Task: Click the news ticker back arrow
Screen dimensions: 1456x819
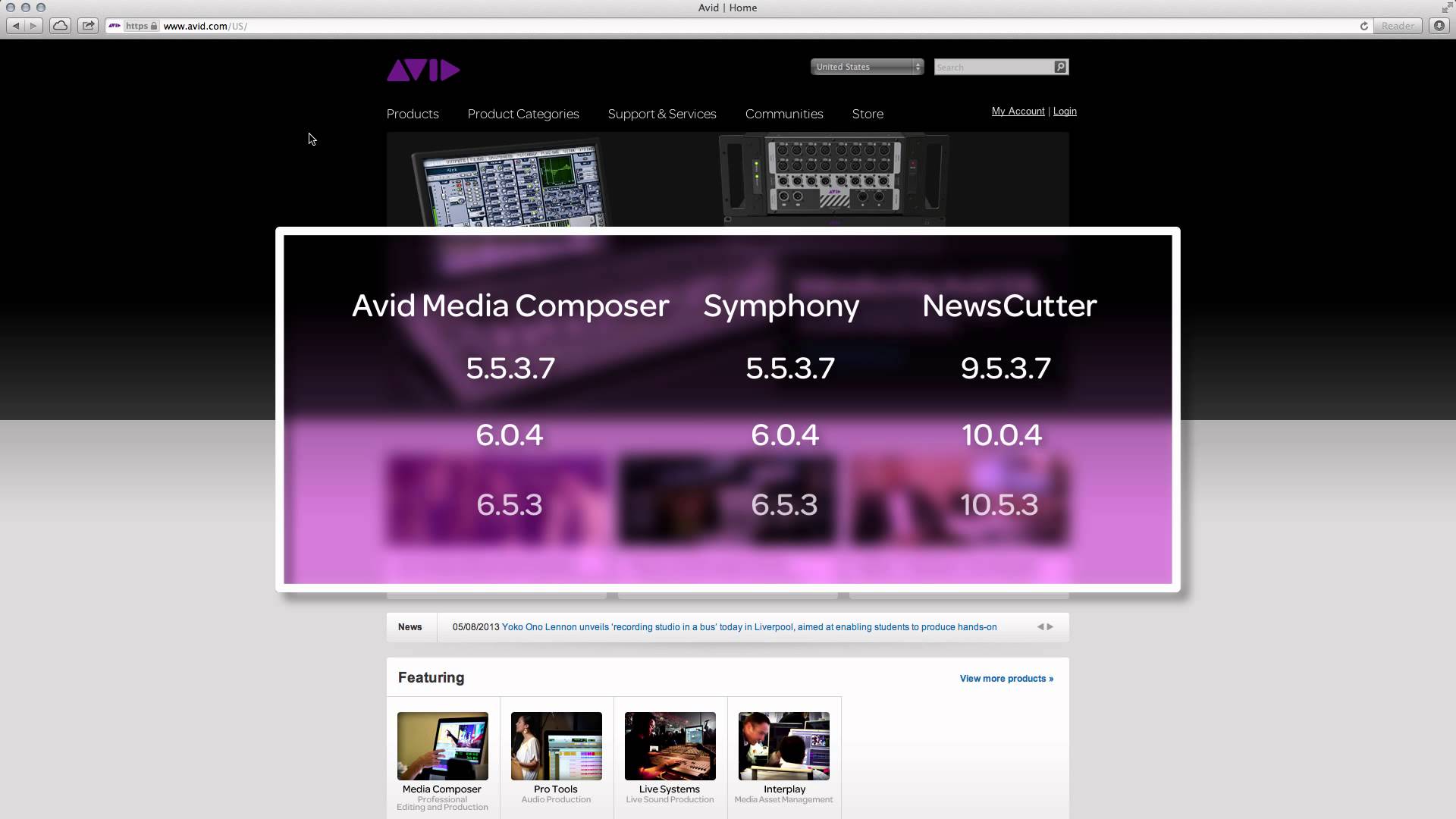Action: point(1040,626)
